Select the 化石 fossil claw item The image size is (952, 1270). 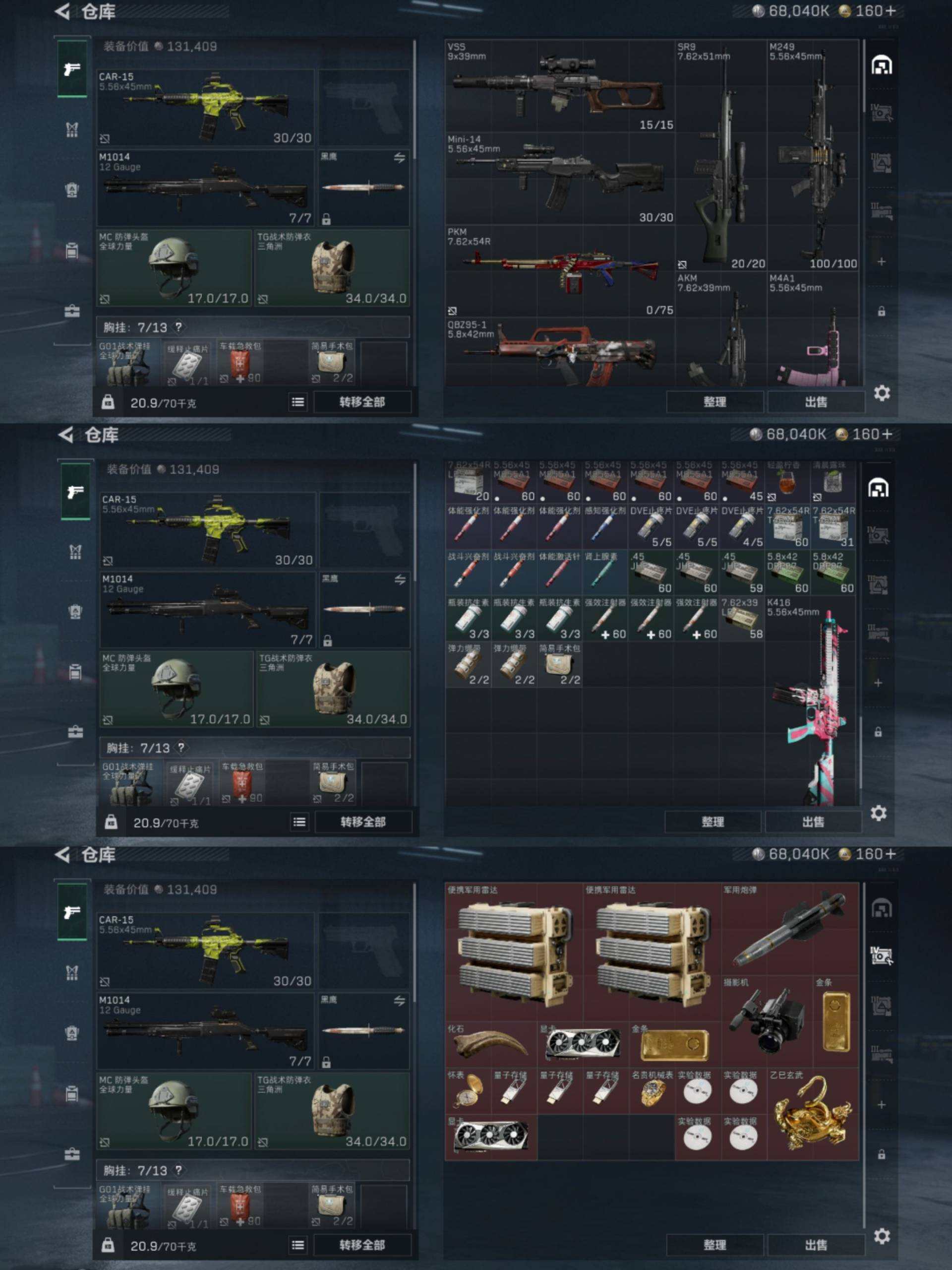[491, 1045]
